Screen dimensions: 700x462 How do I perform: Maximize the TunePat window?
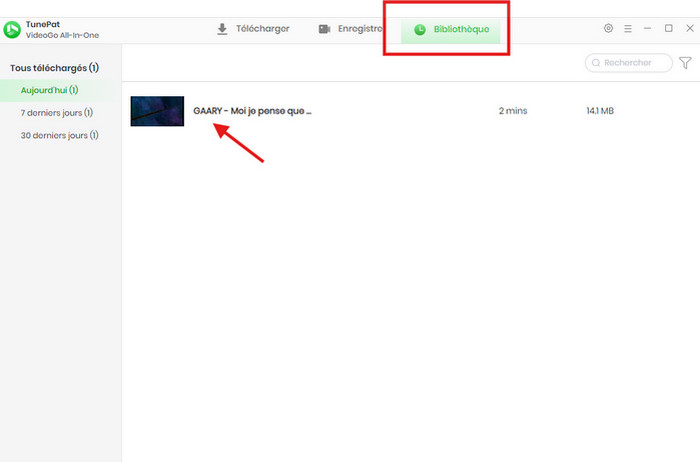(668, 28)
